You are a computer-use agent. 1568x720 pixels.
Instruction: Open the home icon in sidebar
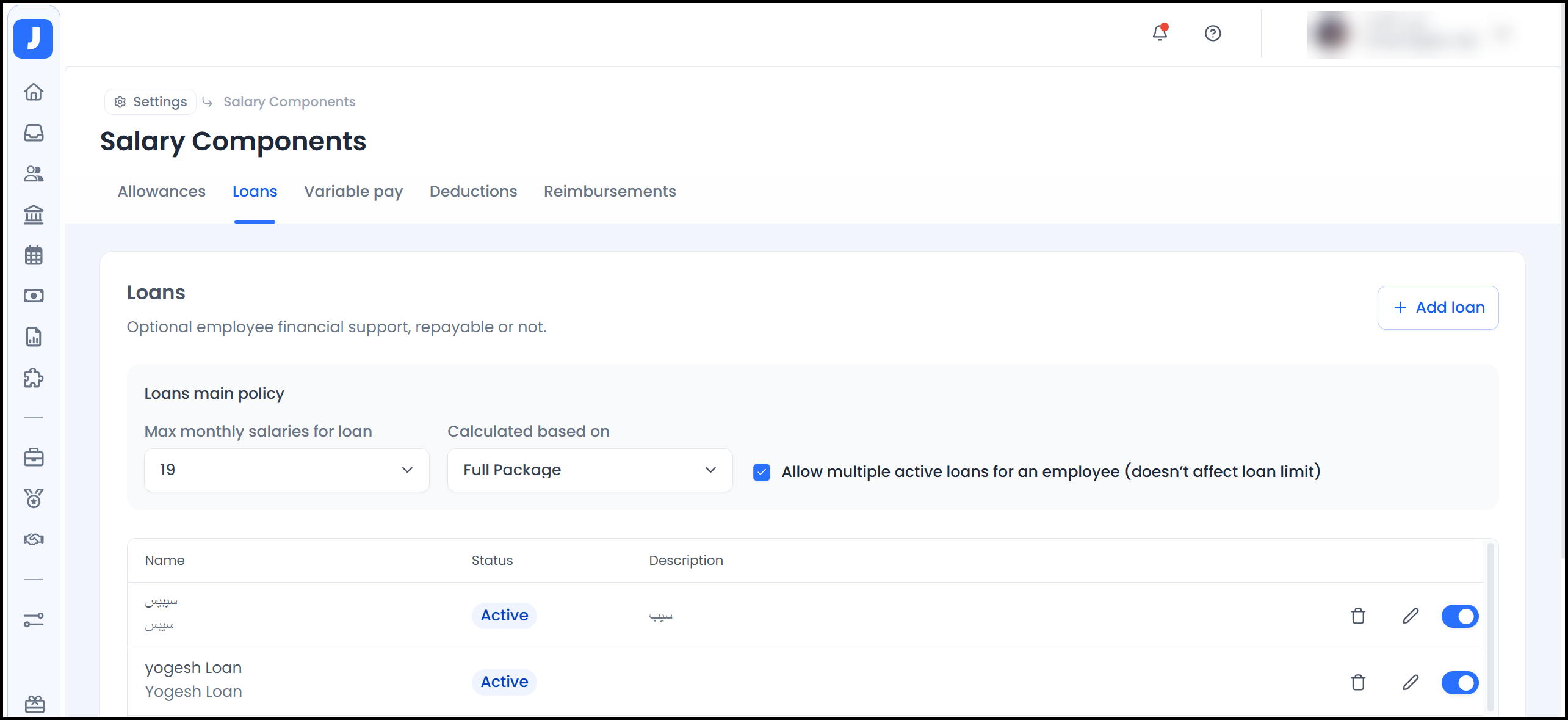[34, 92]
